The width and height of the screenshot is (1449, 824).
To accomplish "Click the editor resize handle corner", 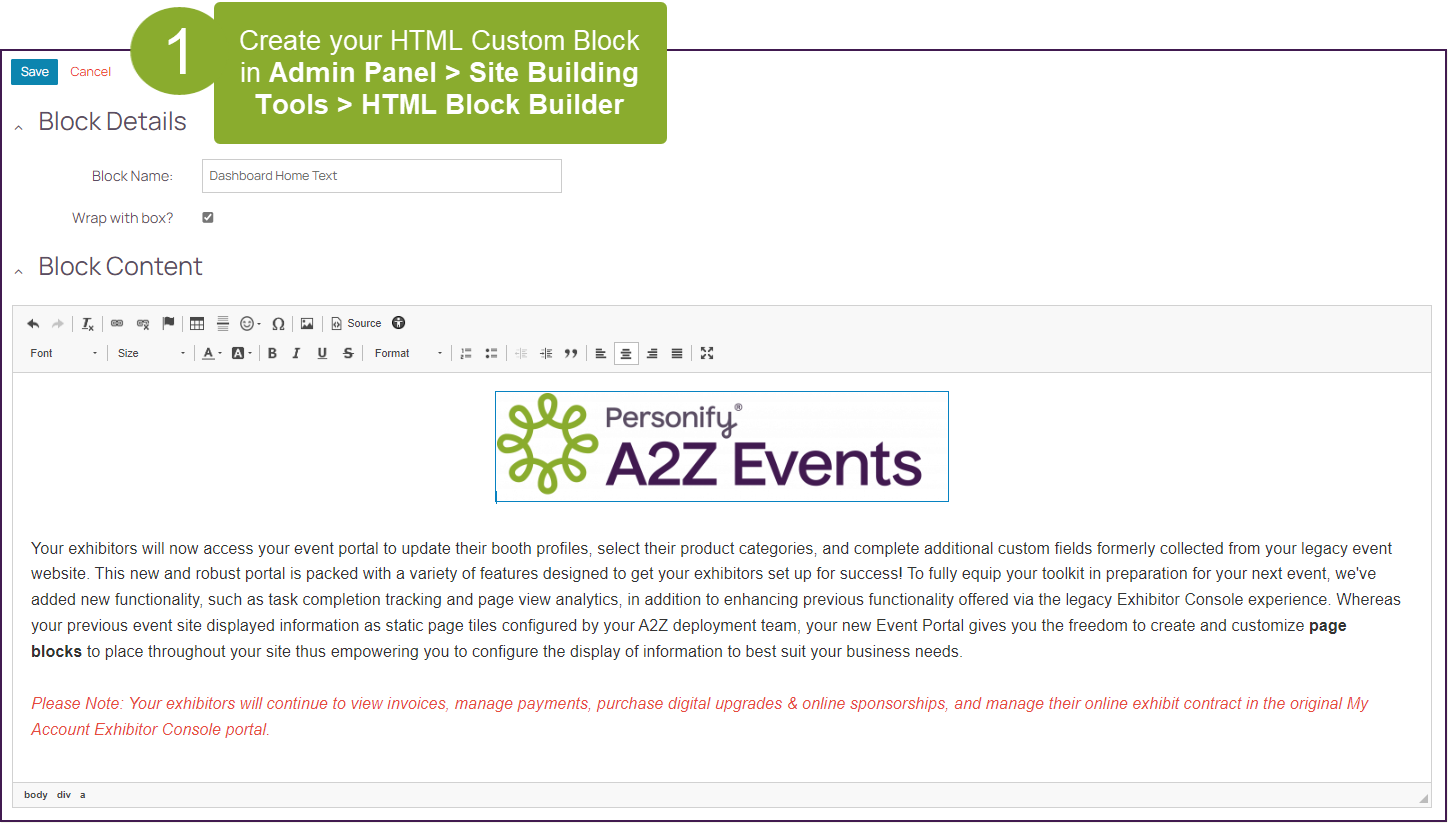I will [x=1424, y=798].
